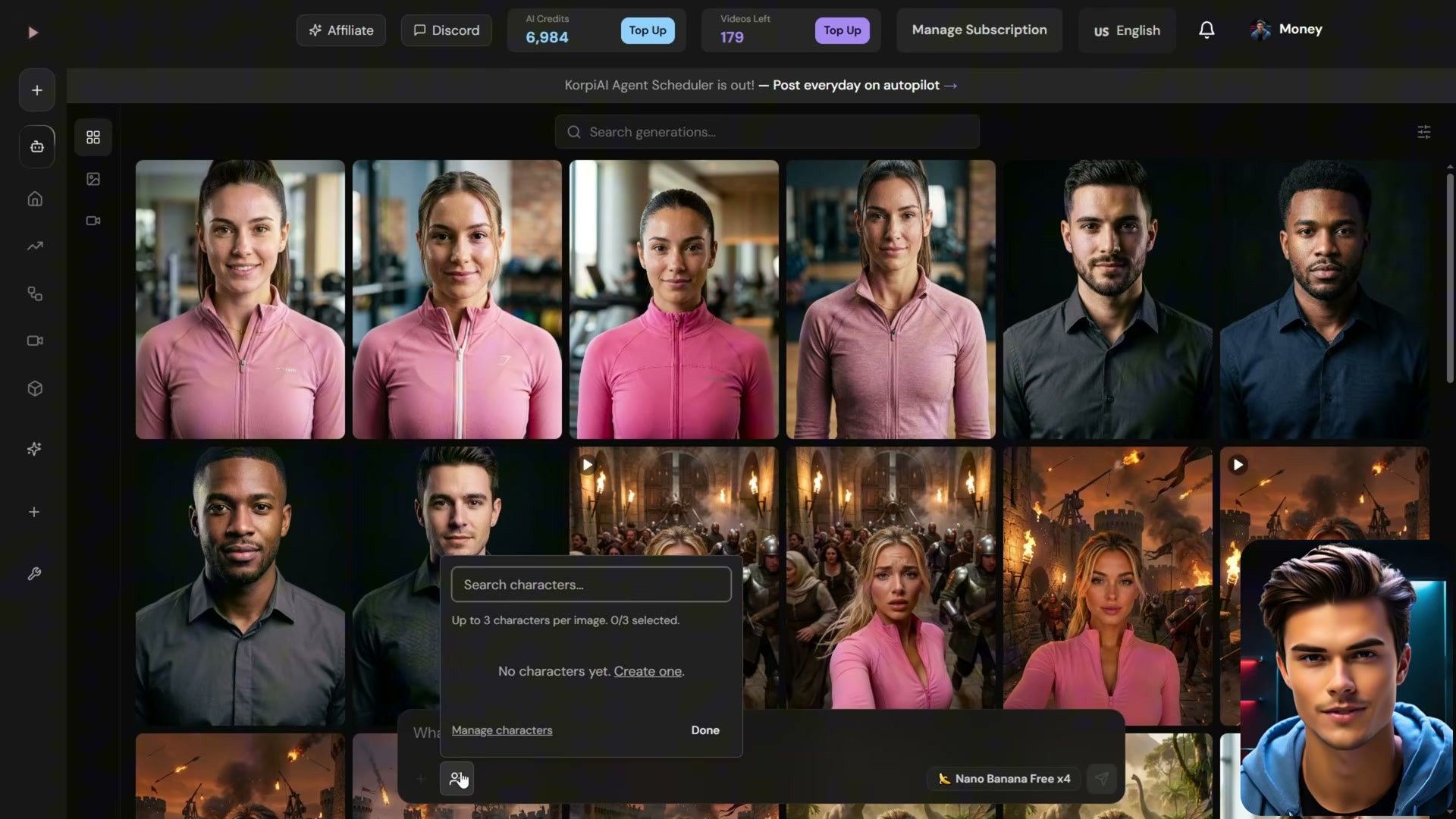Viewport: 1456px width, 819px height.
Task: Open the shapes icon in sidebar
Action: click(x=35, y=293)
